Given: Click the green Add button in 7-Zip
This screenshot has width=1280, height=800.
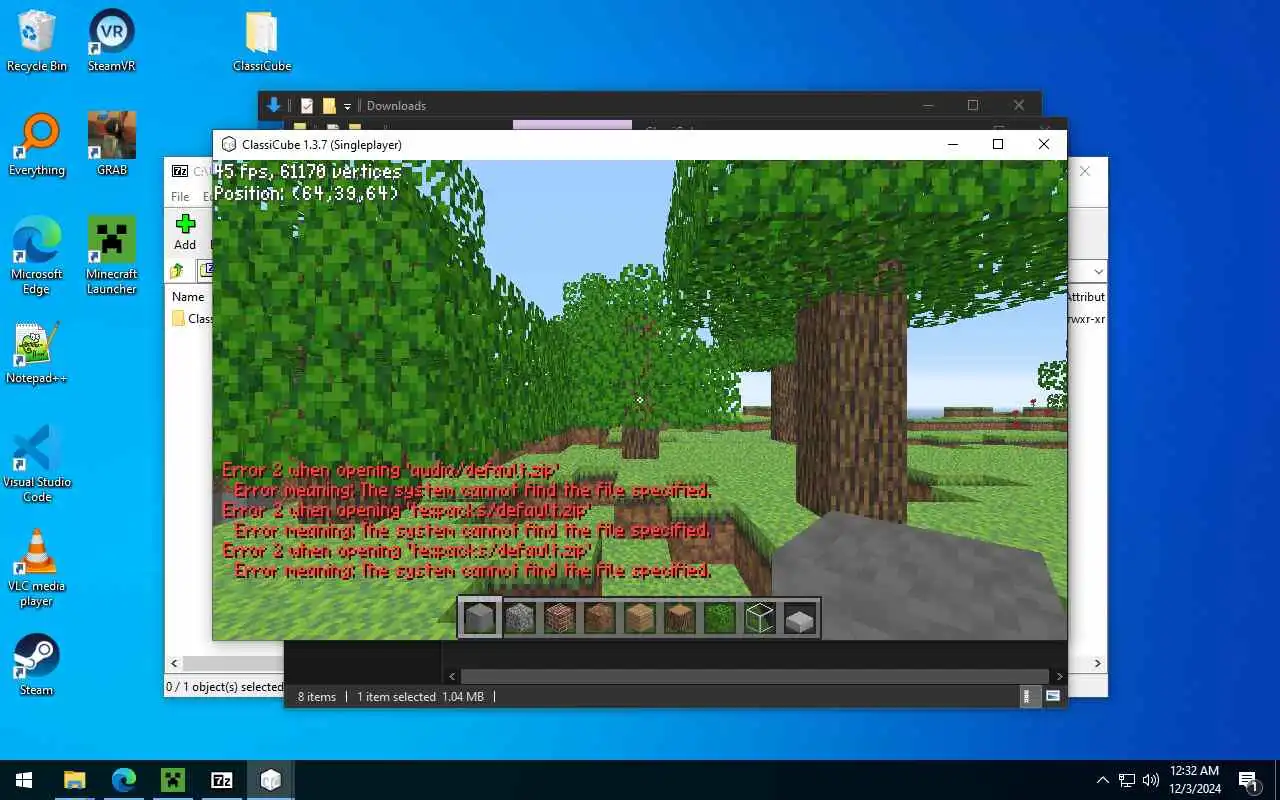Looking at the screenshot, I should [x=185, y=232].
